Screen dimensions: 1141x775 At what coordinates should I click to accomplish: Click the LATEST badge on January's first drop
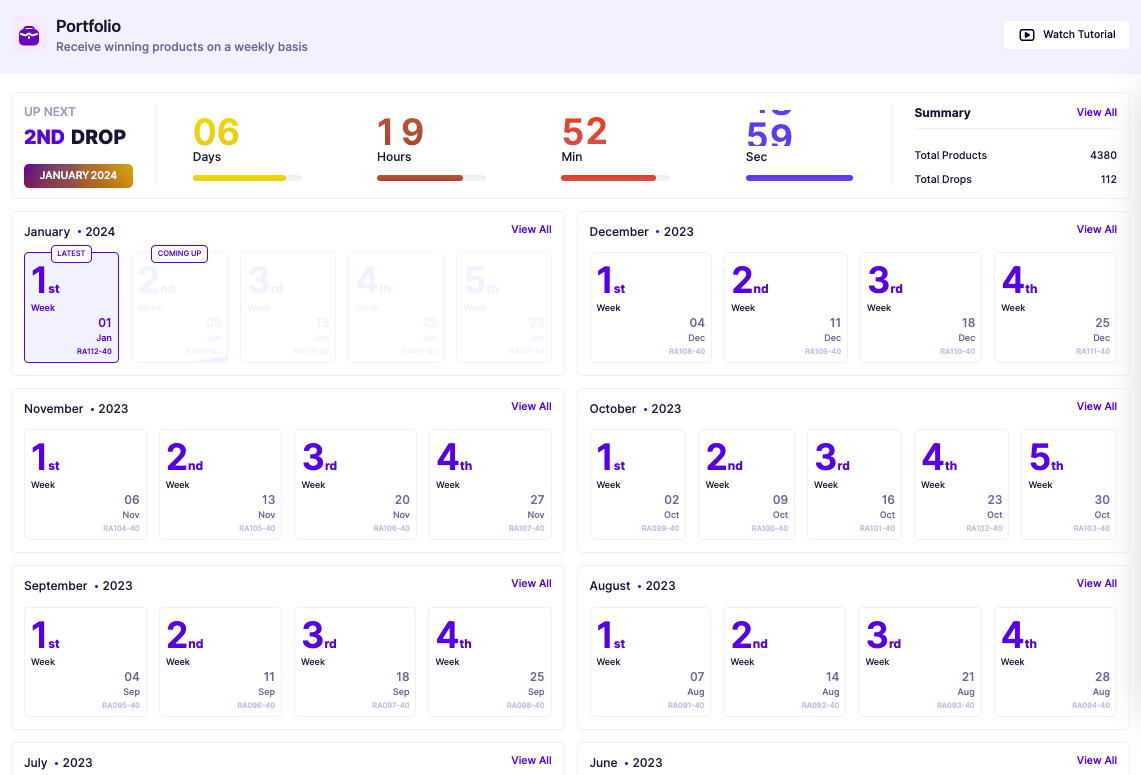[x=71, y=253]
